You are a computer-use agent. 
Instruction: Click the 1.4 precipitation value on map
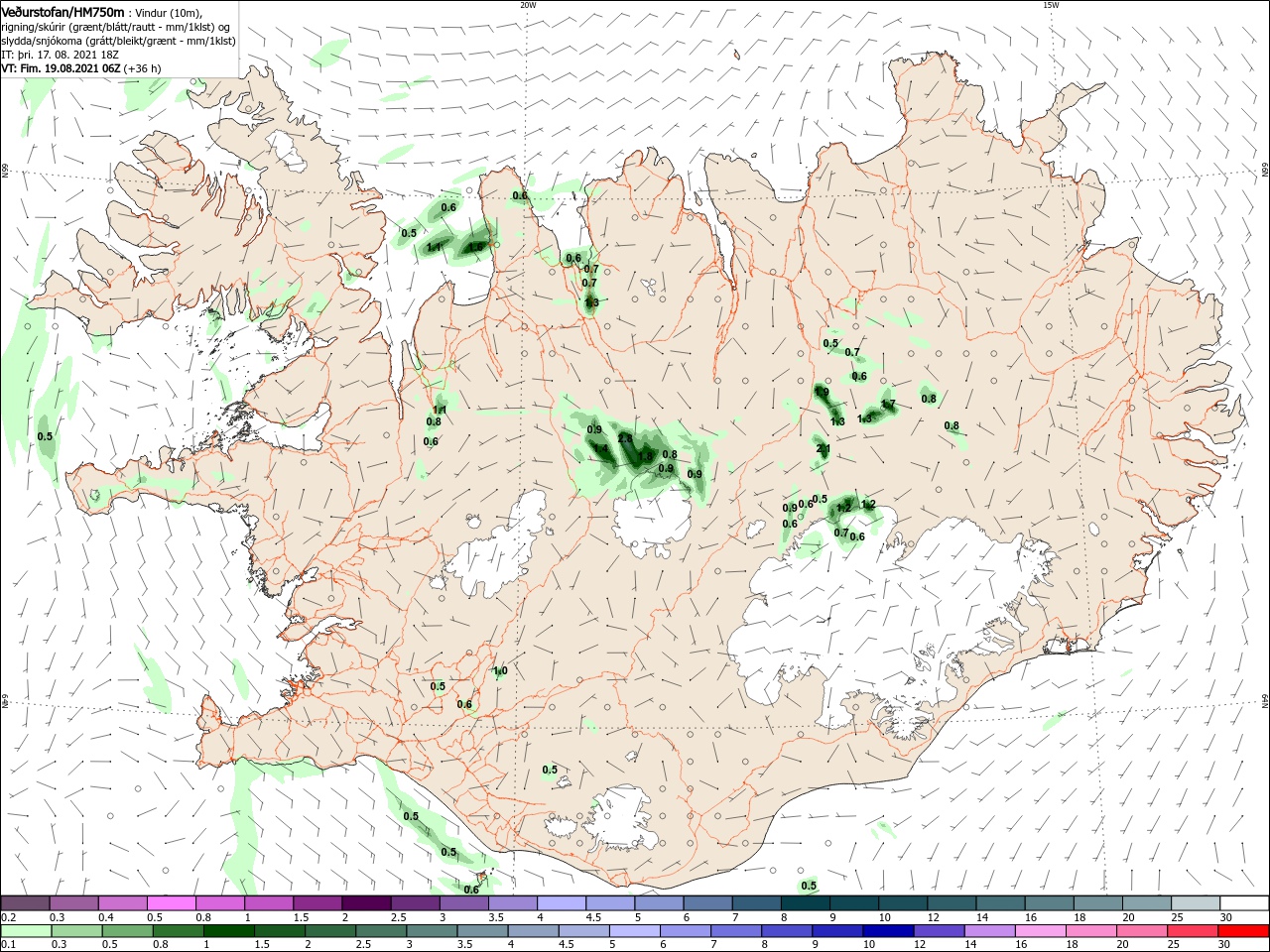[x=599, y=449]
